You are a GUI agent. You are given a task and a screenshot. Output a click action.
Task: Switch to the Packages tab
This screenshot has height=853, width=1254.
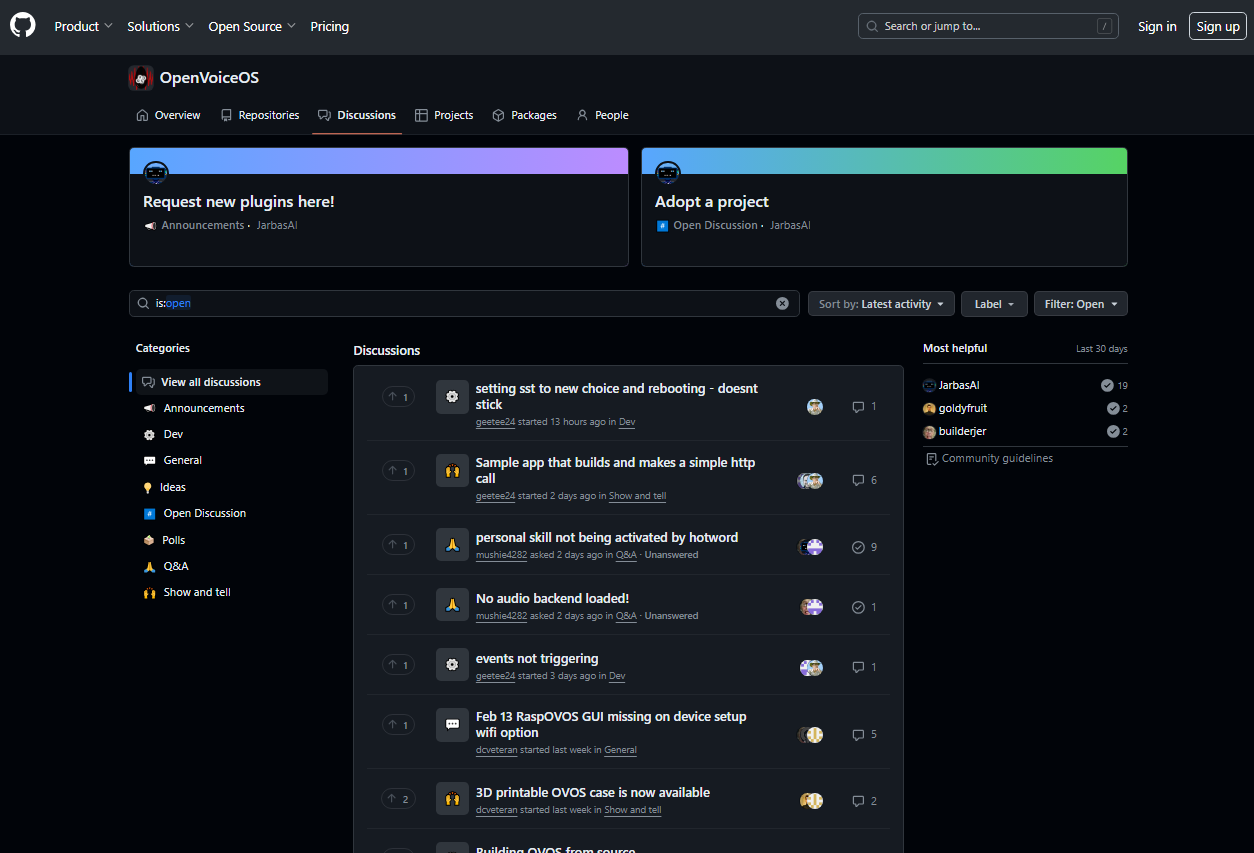click(524, 115)
